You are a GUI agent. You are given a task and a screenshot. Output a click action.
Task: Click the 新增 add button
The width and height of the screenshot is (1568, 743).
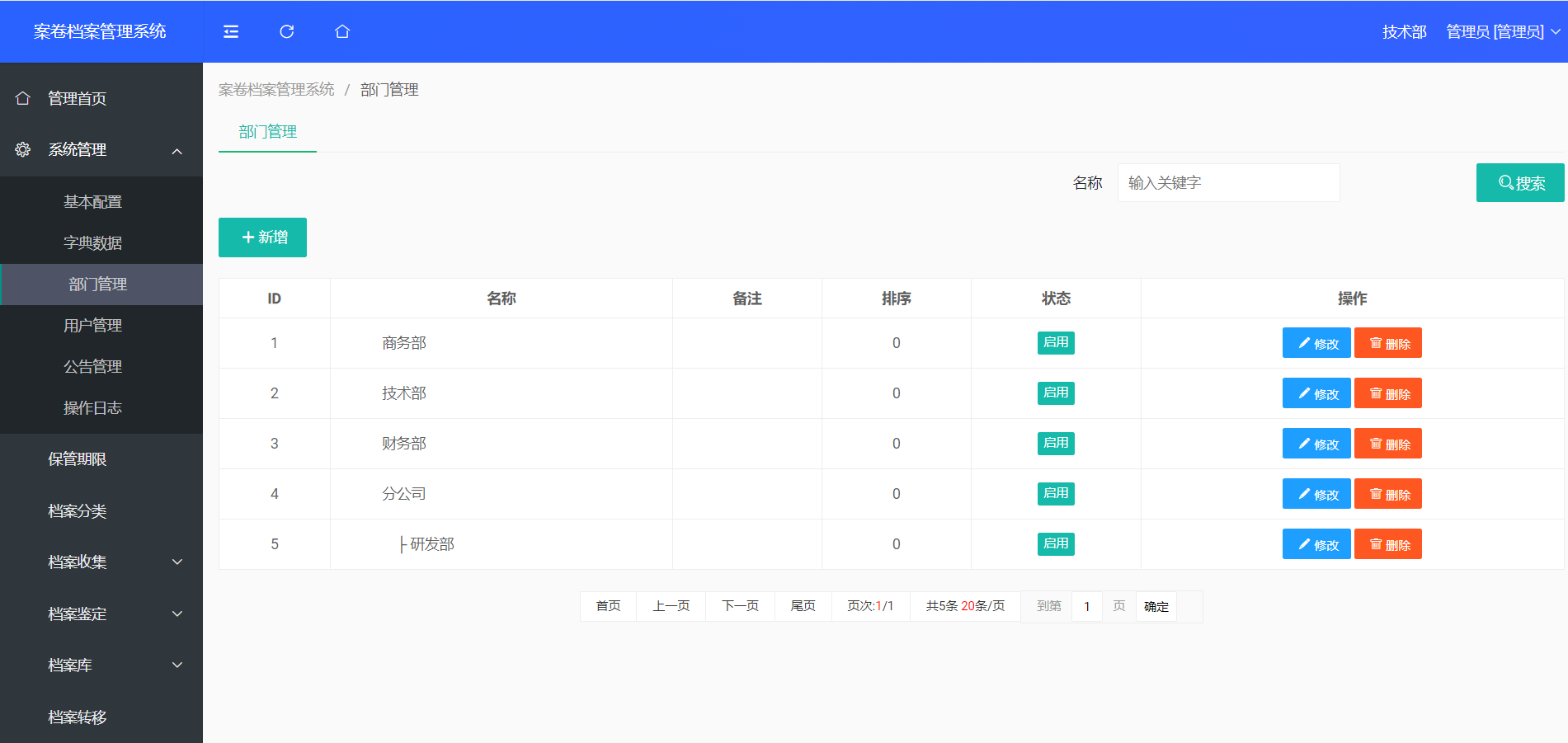[262, 237]
